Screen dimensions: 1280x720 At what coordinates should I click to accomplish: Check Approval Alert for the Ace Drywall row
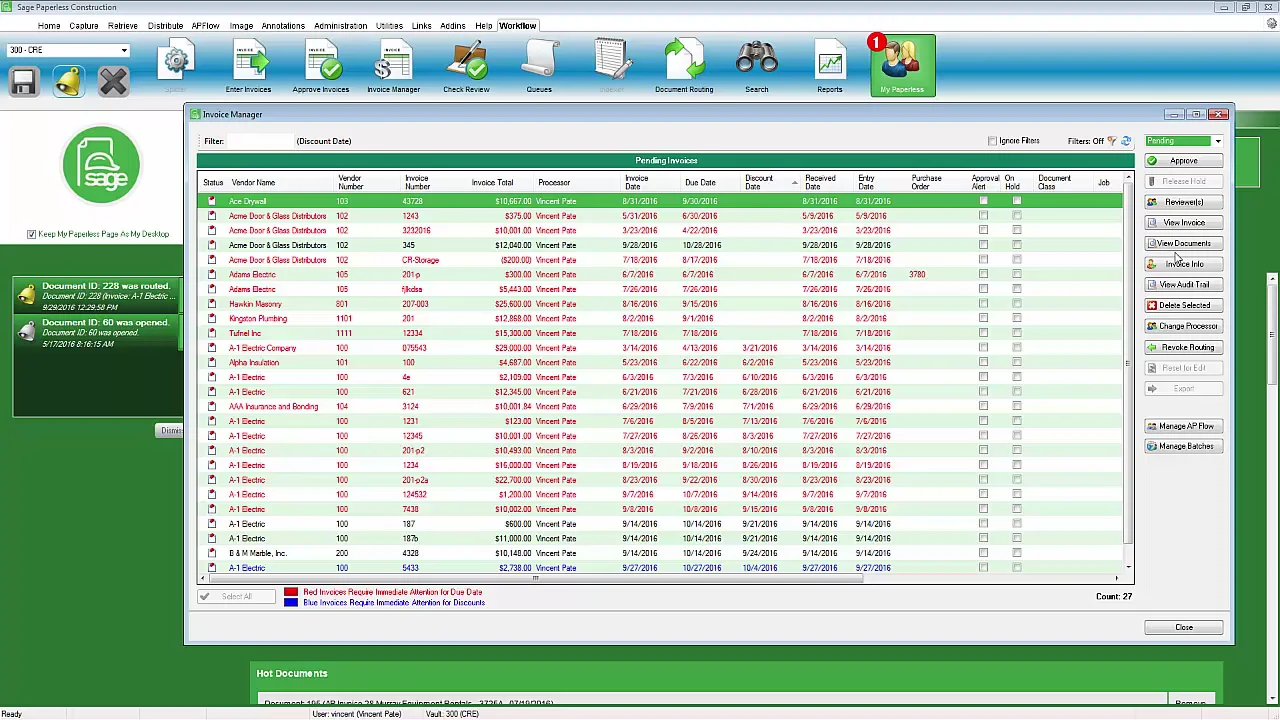point(983,201)
